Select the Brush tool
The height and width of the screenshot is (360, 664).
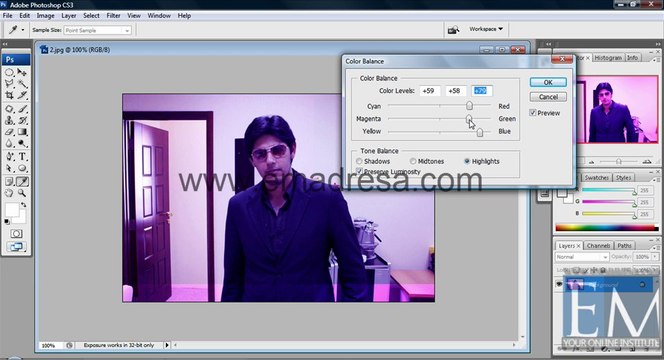pos(22,109)
